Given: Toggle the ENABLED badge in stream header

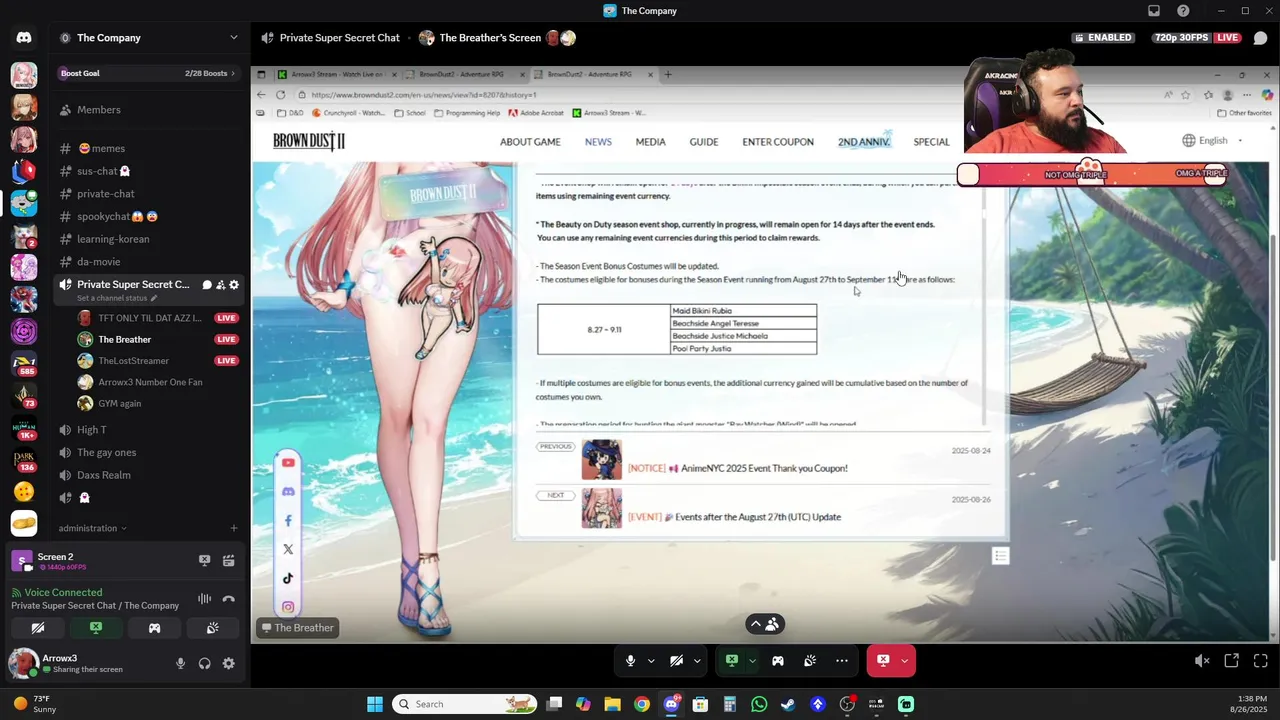Looking at the screenshot, I should click(x=1103, y=38).
